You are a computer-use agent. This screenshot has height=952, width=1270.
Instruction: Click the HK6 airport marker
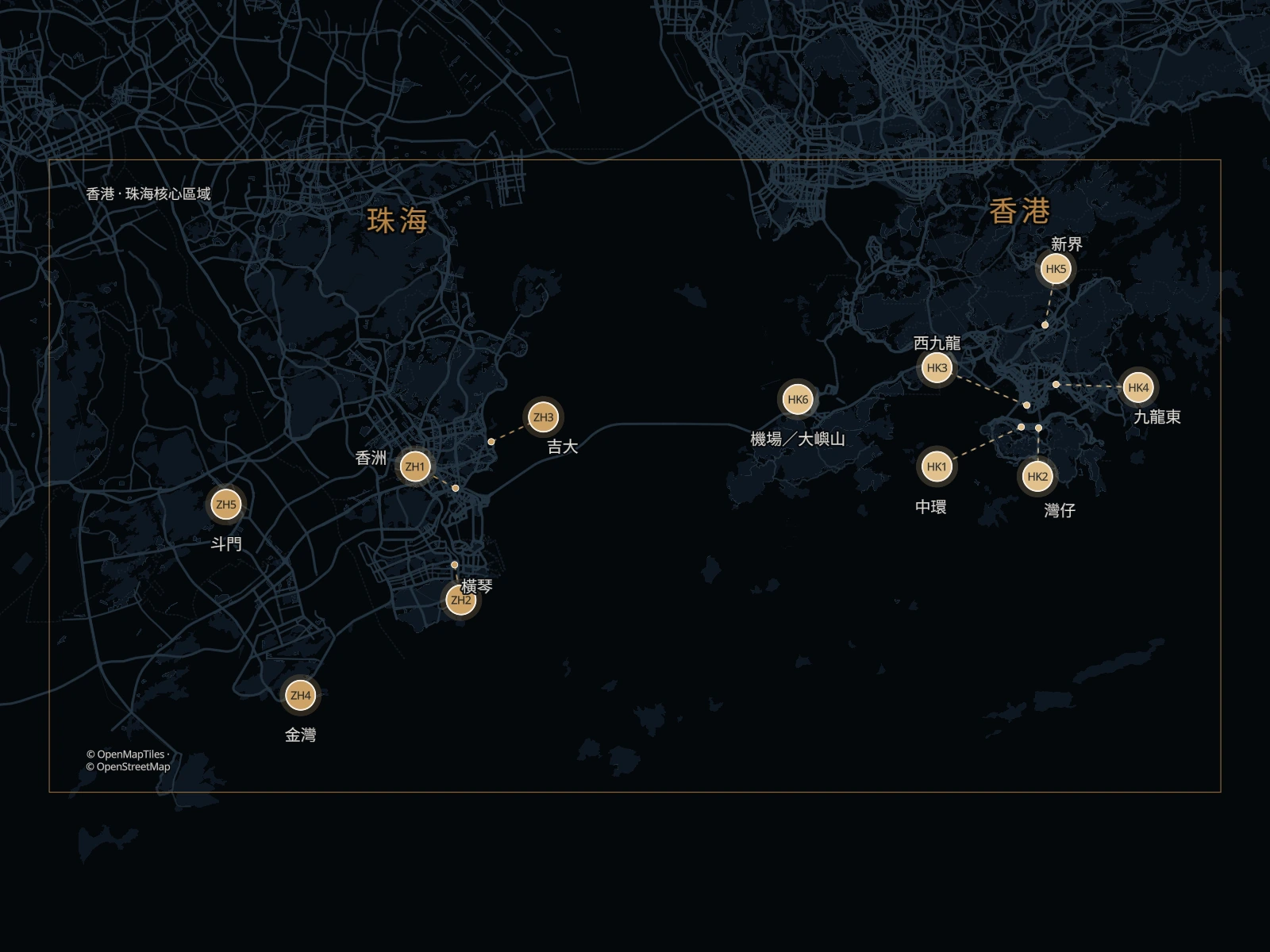click(x=798, y=400)
